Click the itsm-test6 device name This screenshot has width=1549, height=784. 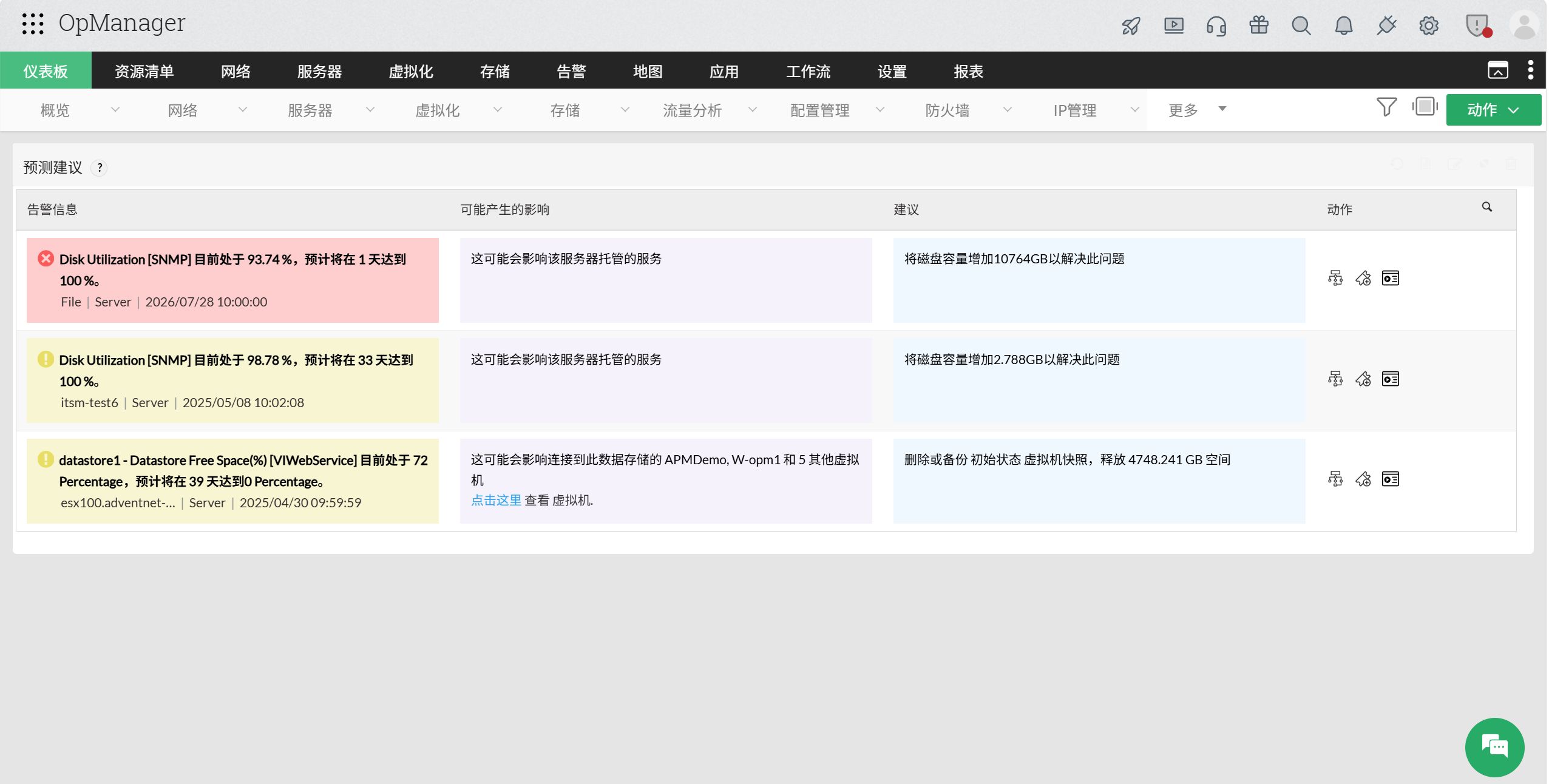(x=89, y=402)
